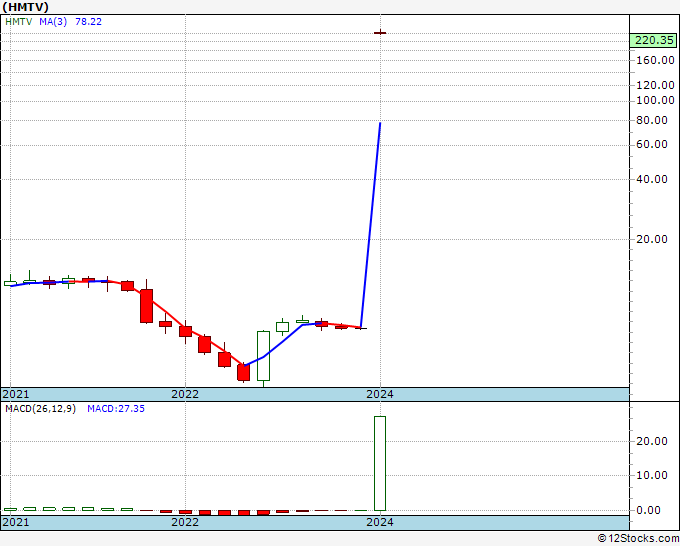Screen dimensions: 680x546
Task: Click the 2022 label on MACD axis
Action: [185, 522]
